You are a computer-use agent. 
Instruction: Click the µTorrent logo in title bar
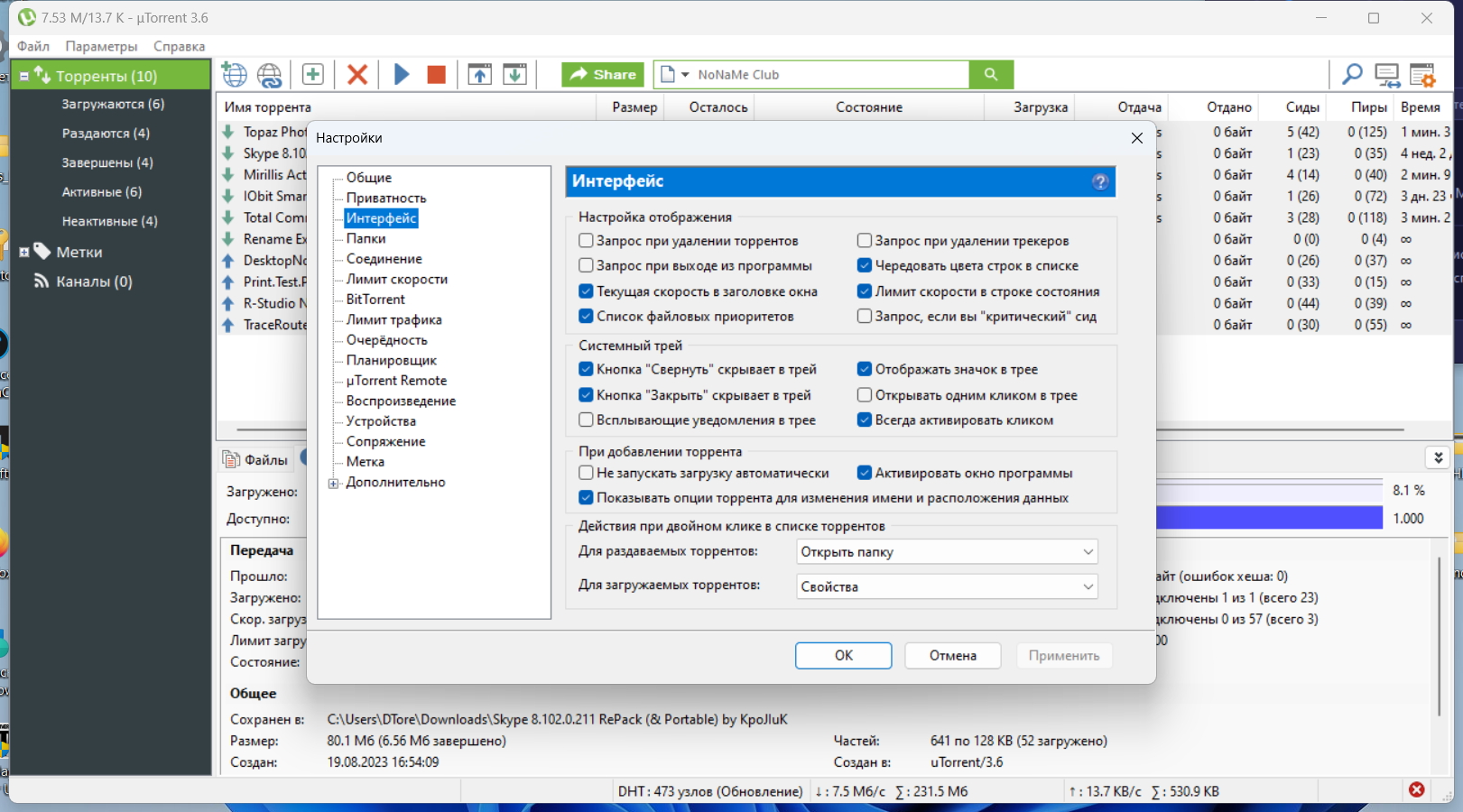pos(27,17)
